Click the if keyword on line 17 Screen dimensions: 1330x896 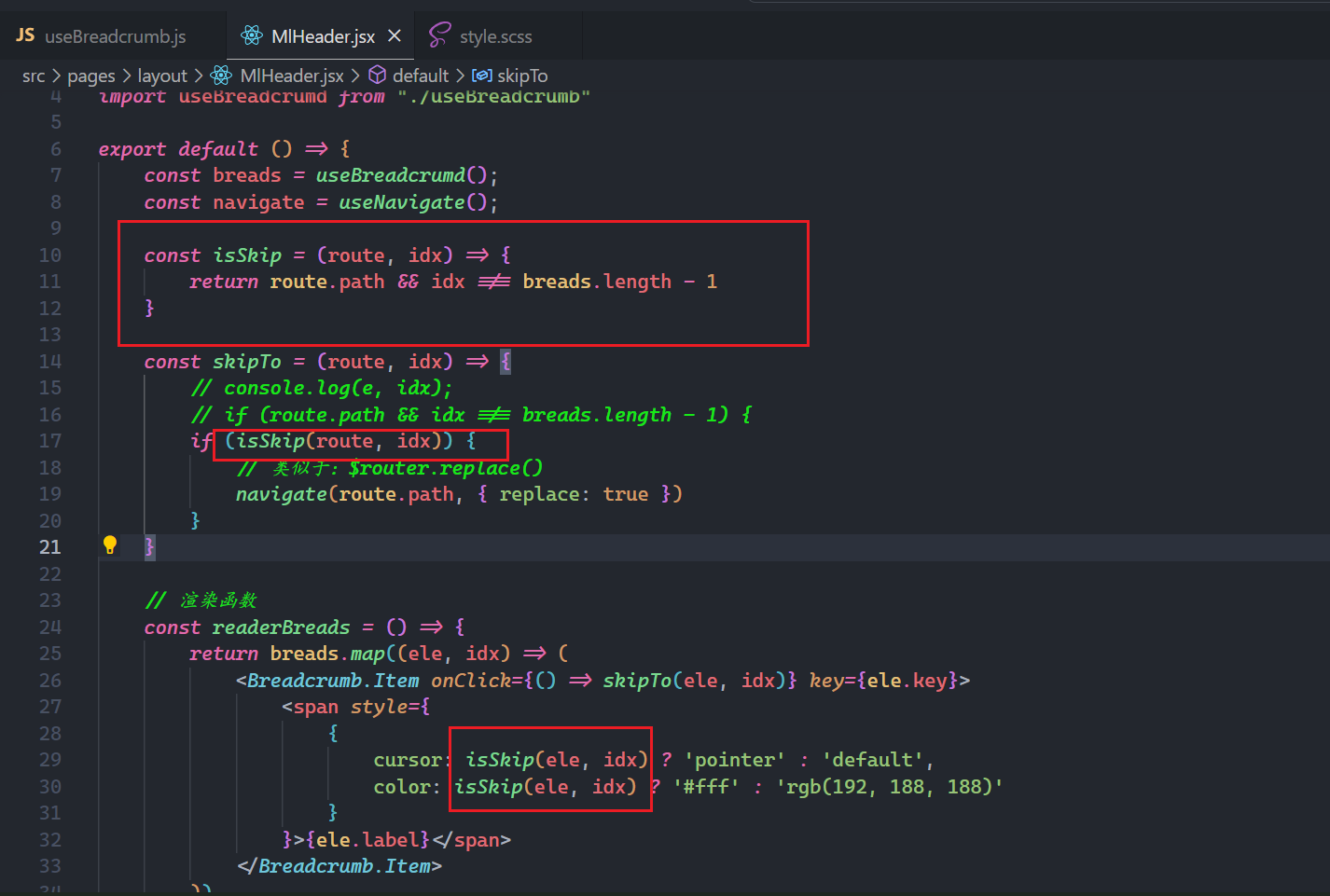coord(201,441)
